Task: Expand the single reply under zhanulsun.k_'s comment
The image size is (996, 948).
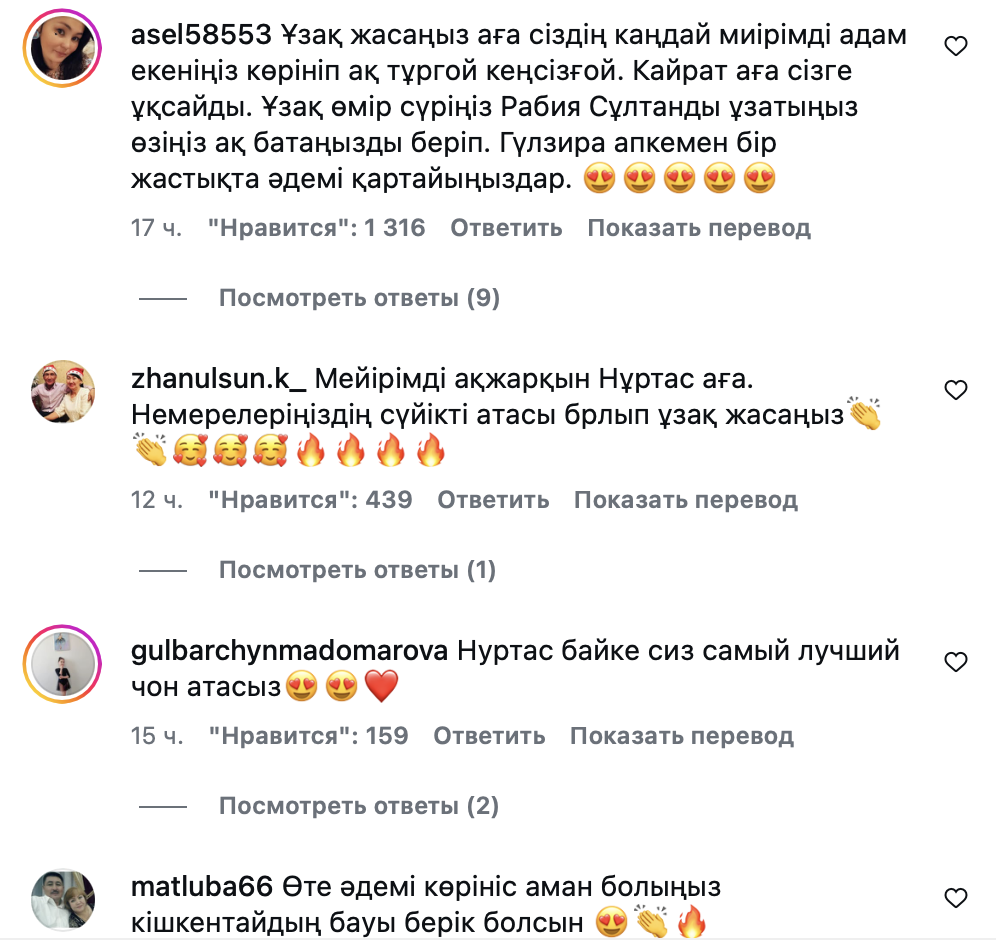Action: tap(358, 569)
